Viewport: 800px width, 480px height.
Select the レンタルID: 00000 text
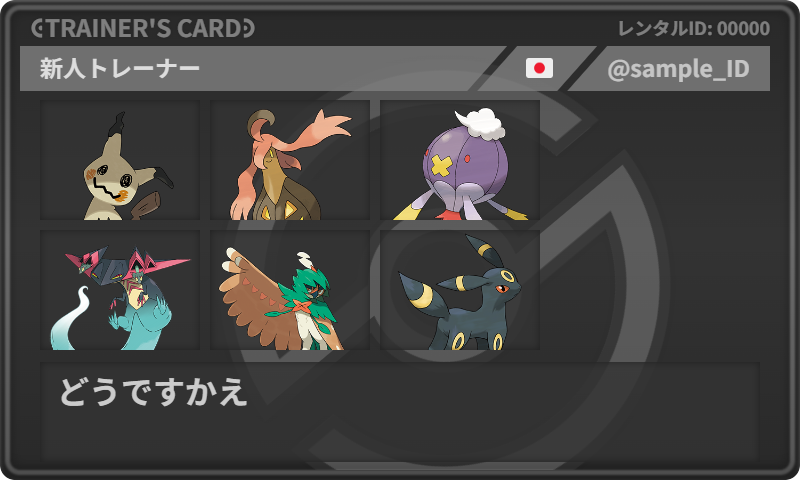(694, 29)
